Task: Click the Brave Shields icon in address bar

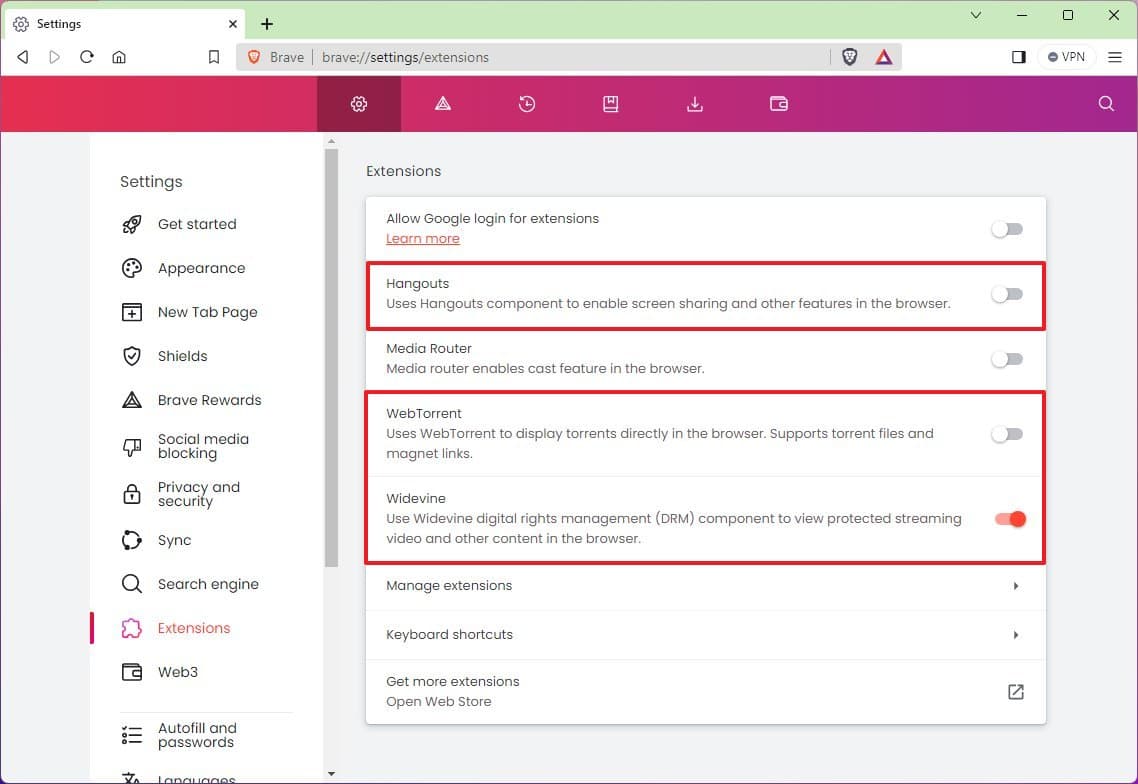Action: tap(848, 57)
